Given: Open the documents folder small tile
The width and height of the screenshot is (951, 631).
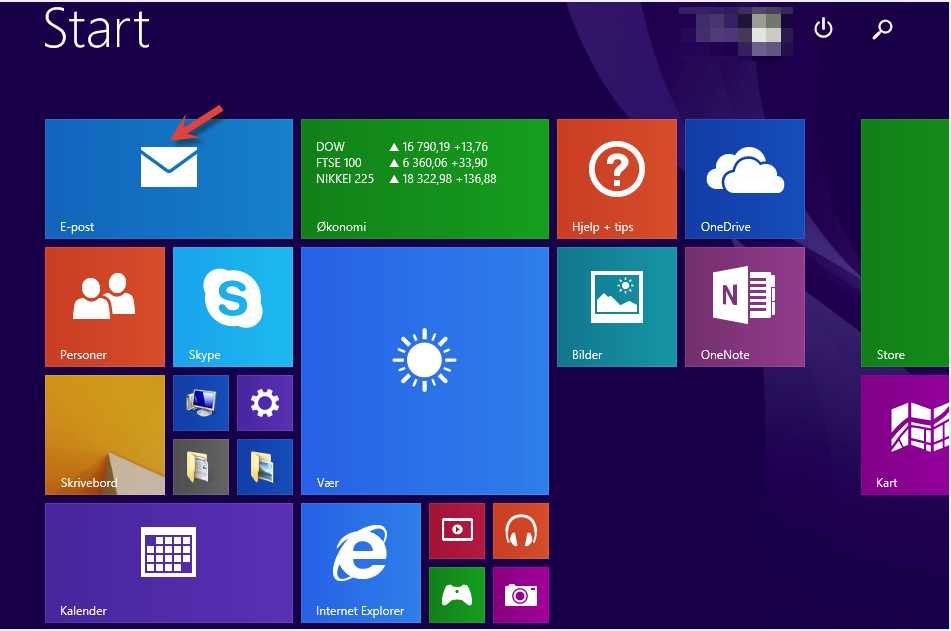Looking at the screenshot, I should (x=201, y=467).
